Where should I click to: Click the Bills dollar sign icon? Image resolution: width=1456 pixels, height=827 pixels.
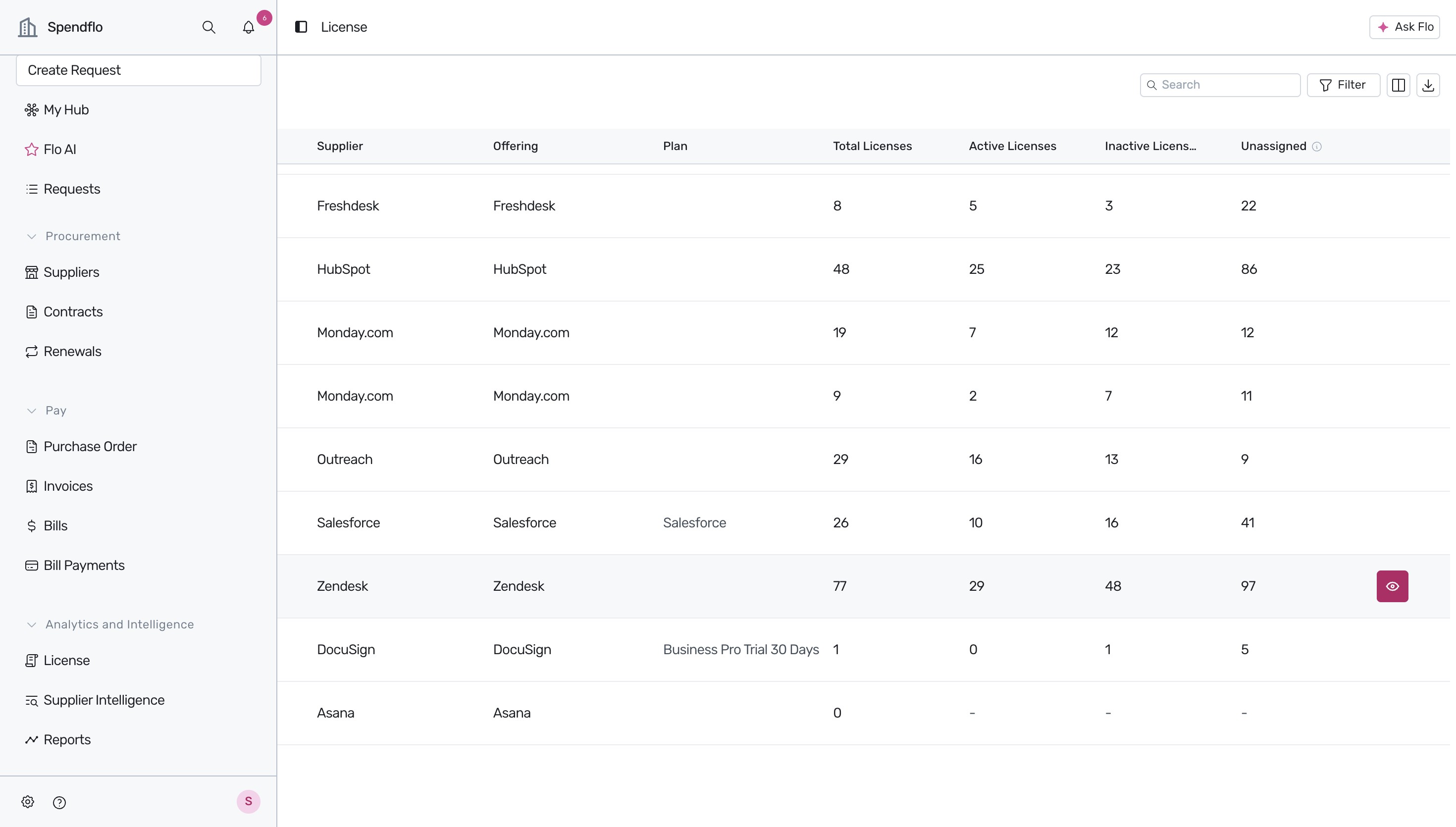32,526
